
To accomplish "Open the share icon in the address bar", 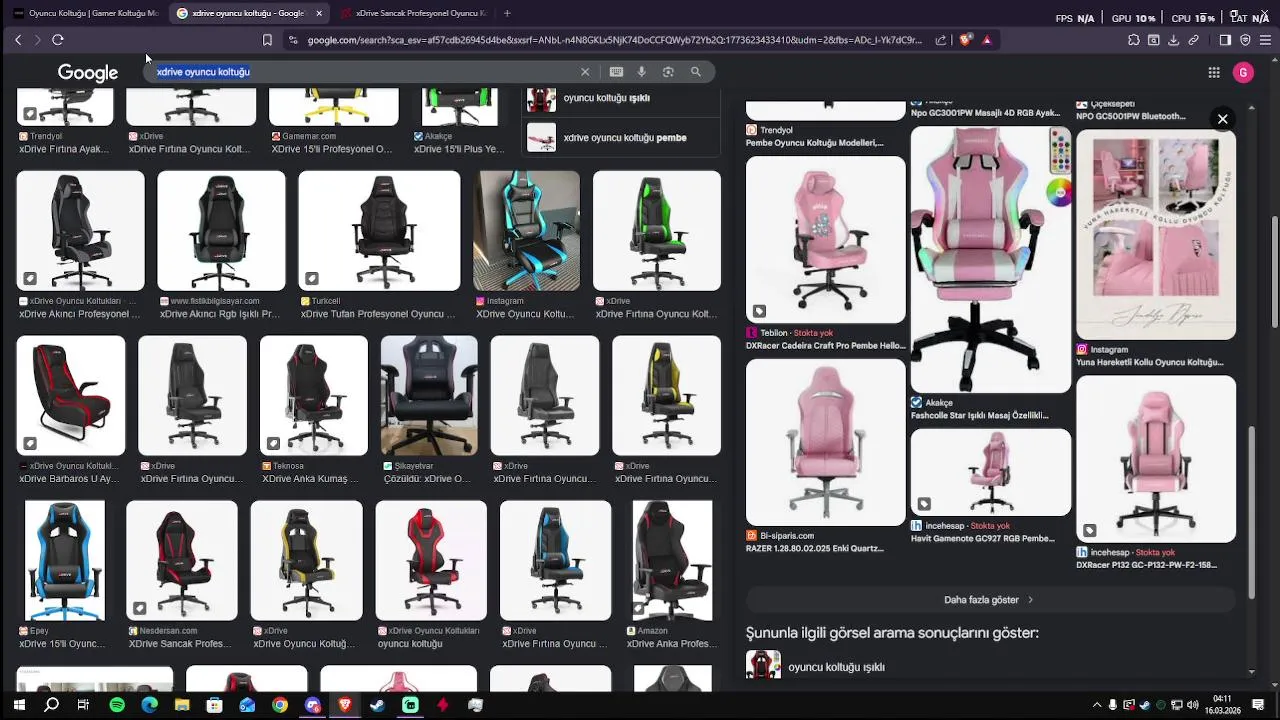I will click(941, 40).
